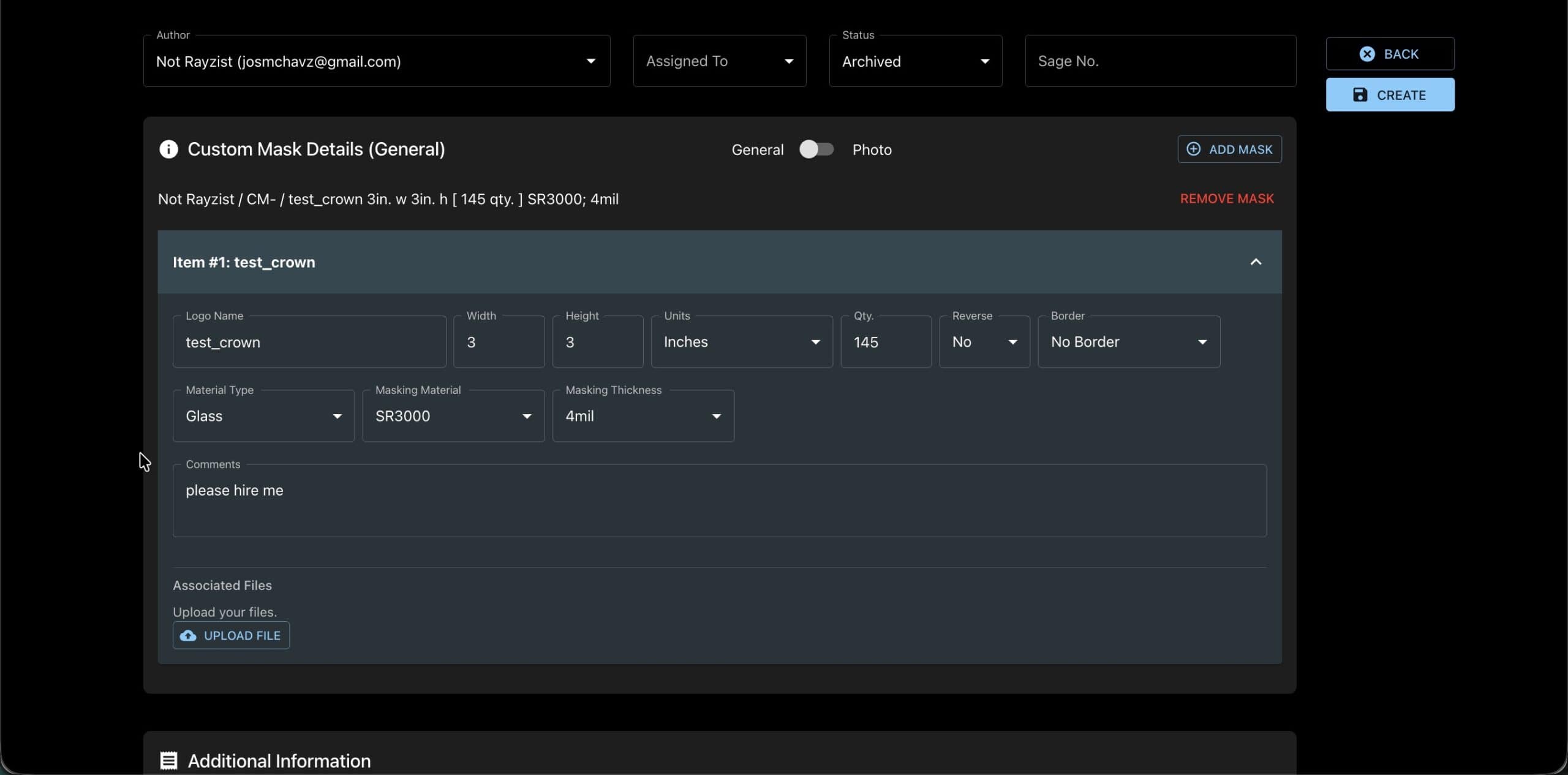Open the Masking Material SR3000 dropdown

pos(453,416)
